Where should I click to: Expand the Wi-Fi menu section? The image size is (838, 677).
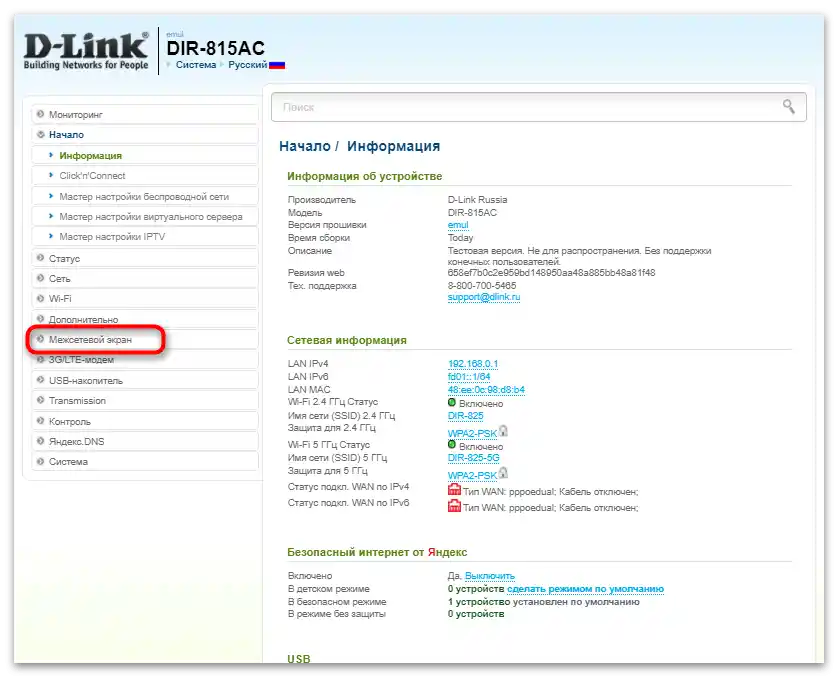point(145,299)
